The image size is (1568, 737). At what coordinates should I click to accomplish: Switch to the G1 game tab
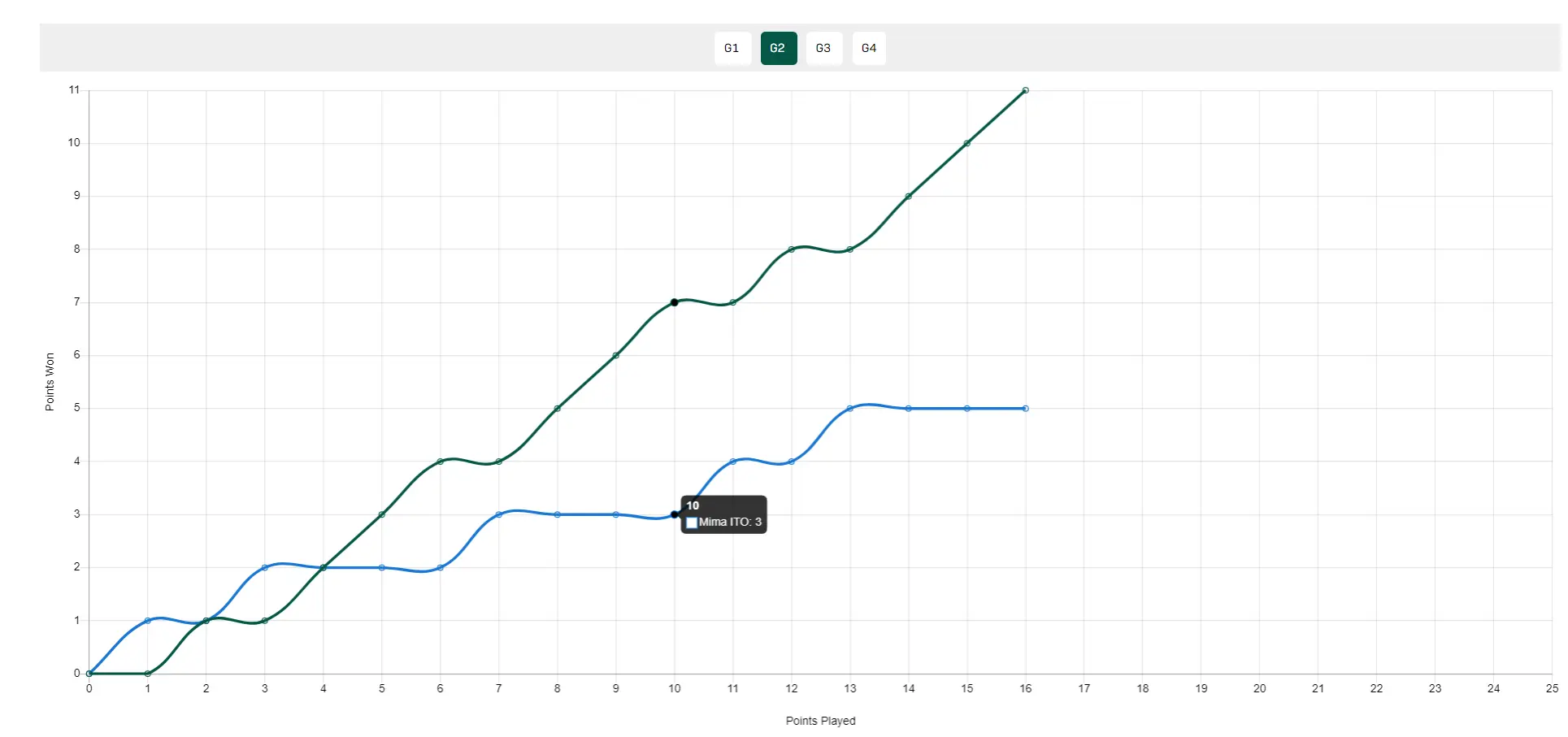[x=732, y=48]
